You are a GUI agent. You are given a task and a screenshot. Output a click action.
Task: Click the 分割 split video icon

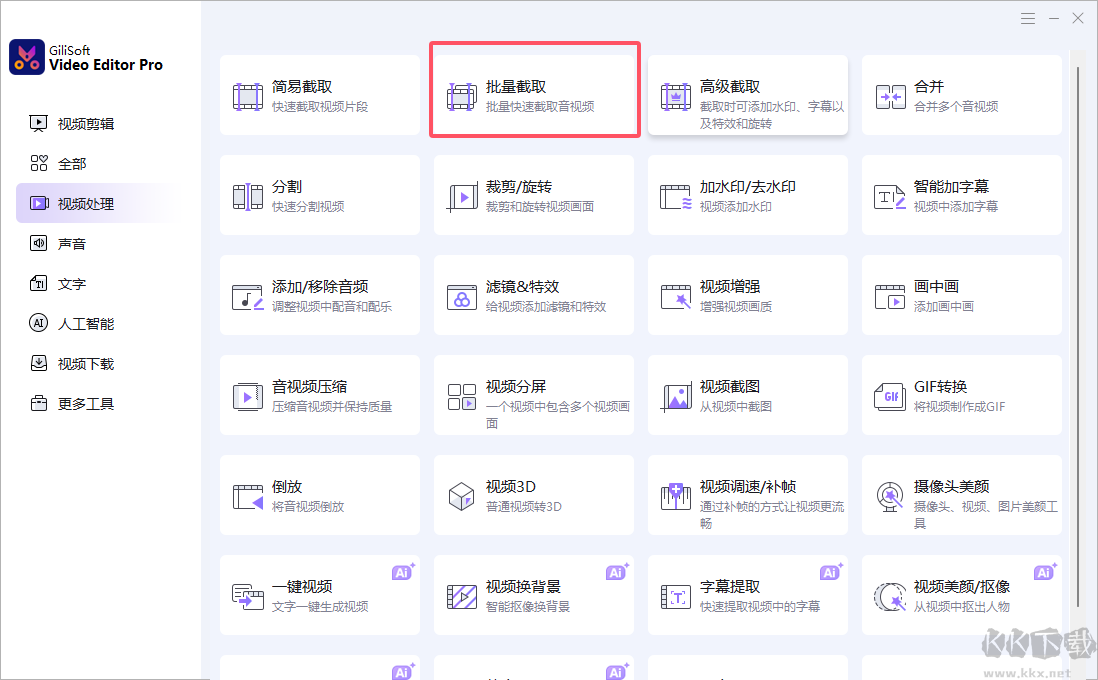248,196
